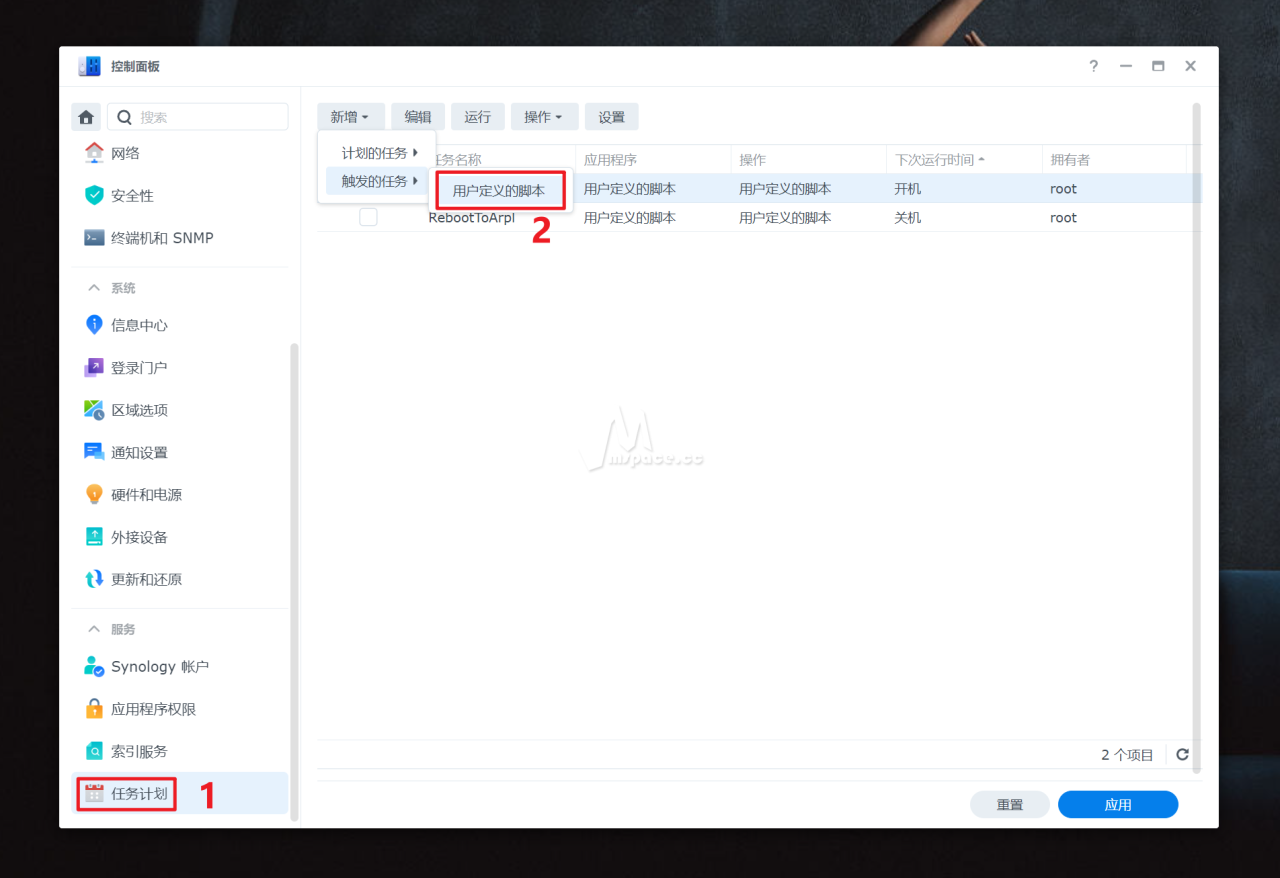Click the 操作 column header
This screenshot has height=878, width=1280.
tap(809, 160)
